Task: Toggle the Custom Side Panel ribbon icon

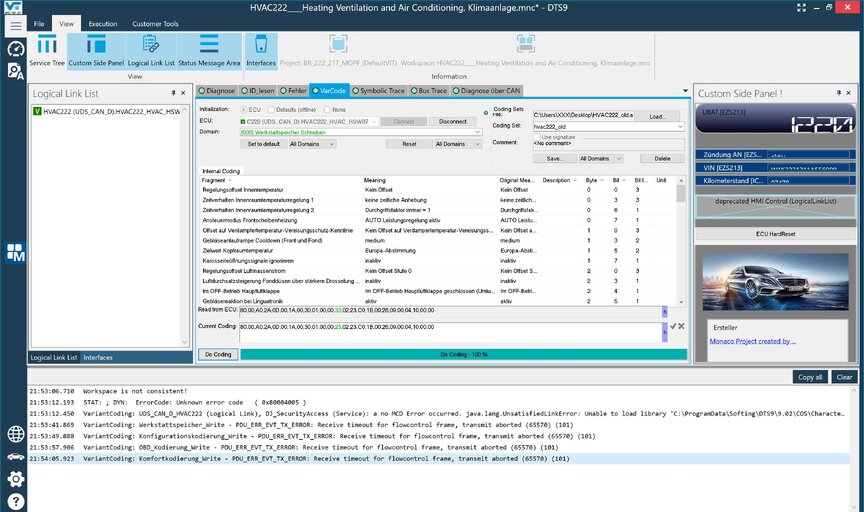Action: coord(96,51)
